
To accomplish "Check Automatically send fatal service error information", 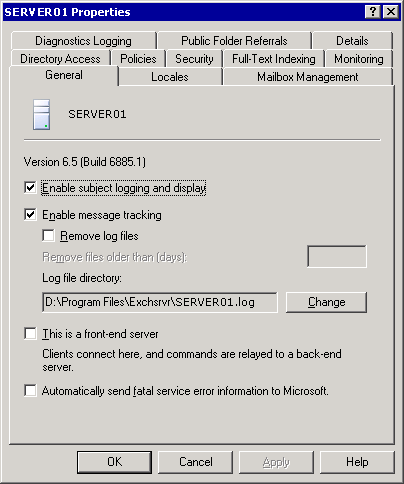I will coord(30,391).
